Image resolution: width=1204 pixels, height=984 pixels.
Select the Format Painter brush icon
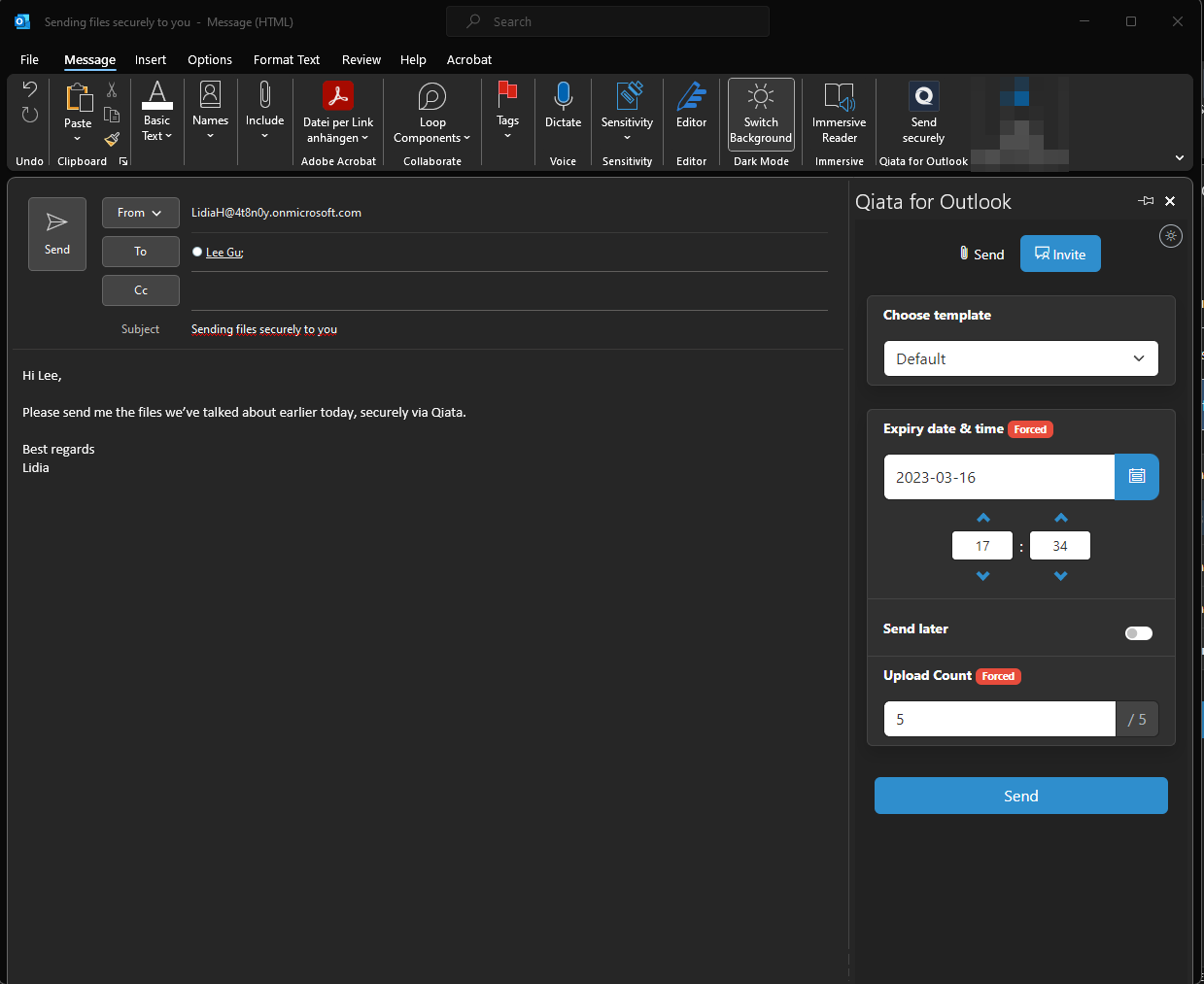point(112,139)
